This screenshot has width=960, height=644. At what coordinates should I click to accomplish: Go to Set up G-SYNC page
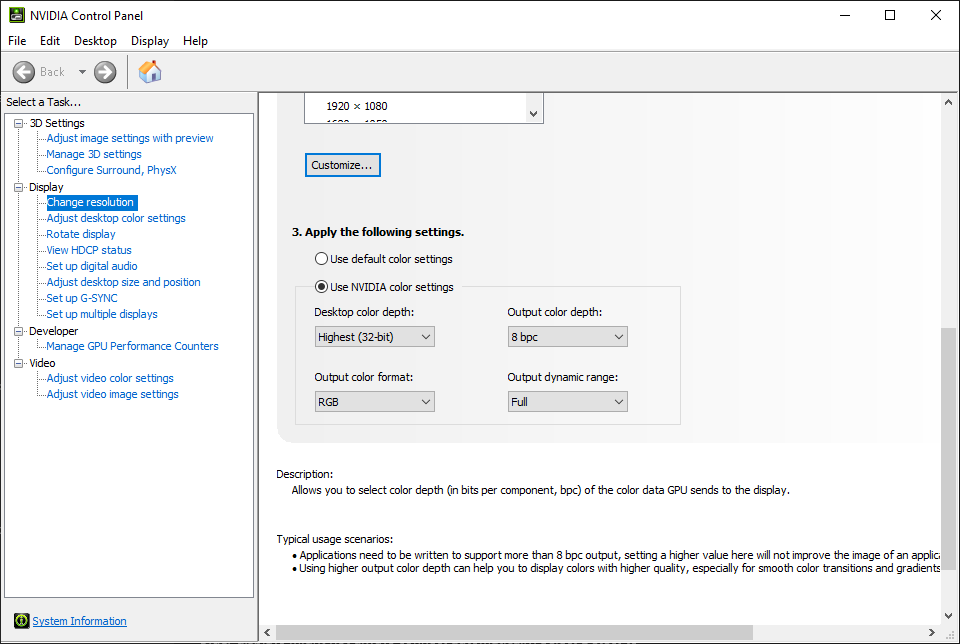82,298
